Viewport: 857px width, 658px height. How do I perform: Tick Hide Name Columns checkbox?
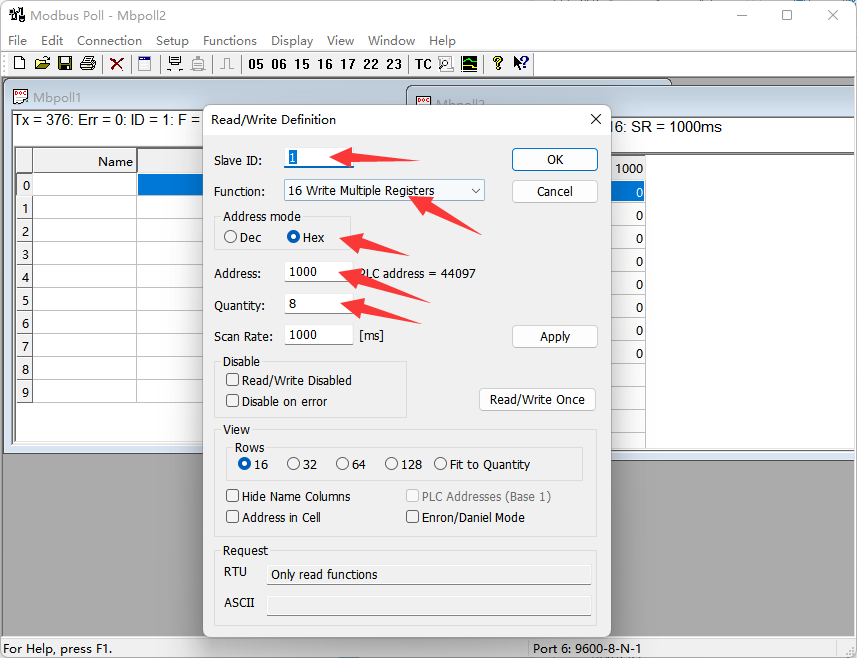[x=233, y=496]
